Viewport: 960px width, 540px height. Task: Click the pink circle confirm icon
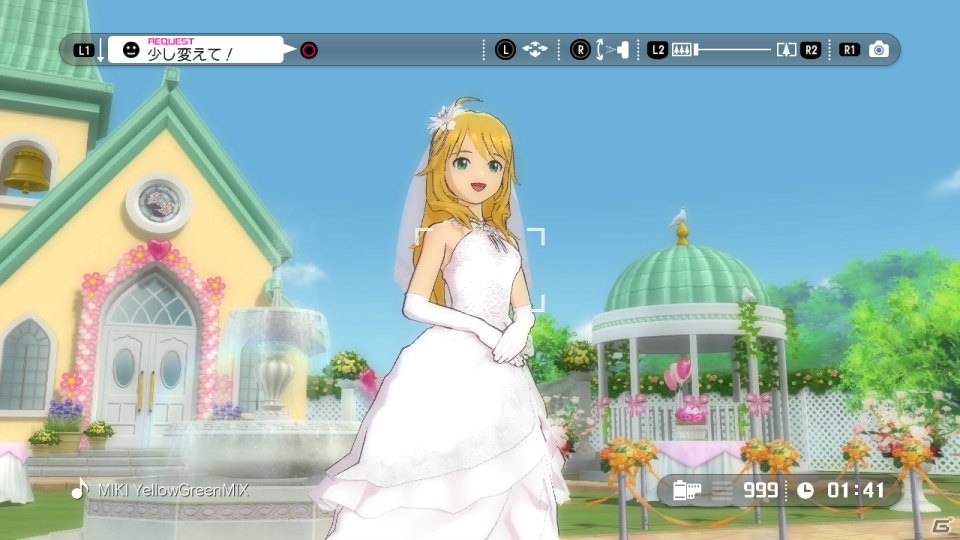coord(309,50)
